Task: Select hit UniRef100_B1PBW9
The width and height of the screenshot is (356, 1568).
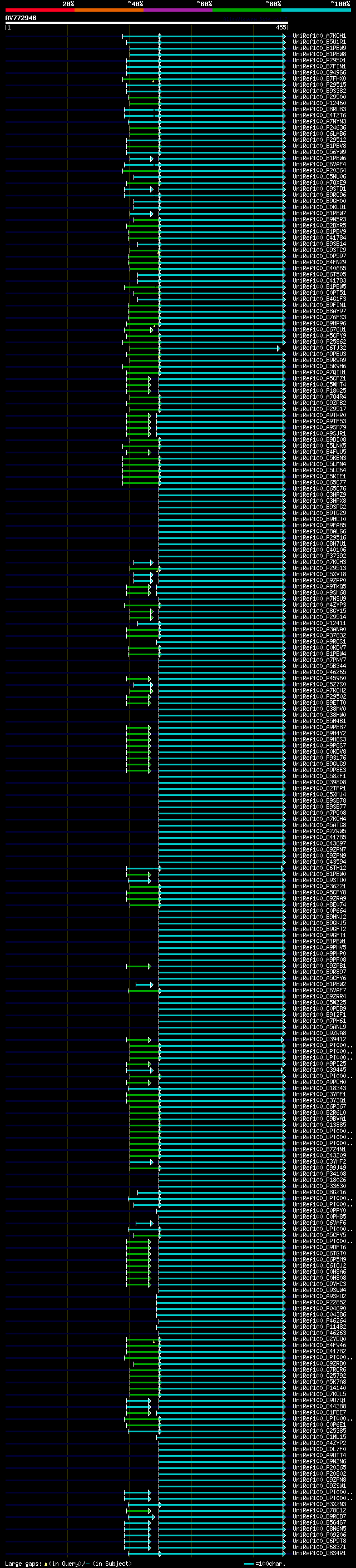Action: point(319,48)
